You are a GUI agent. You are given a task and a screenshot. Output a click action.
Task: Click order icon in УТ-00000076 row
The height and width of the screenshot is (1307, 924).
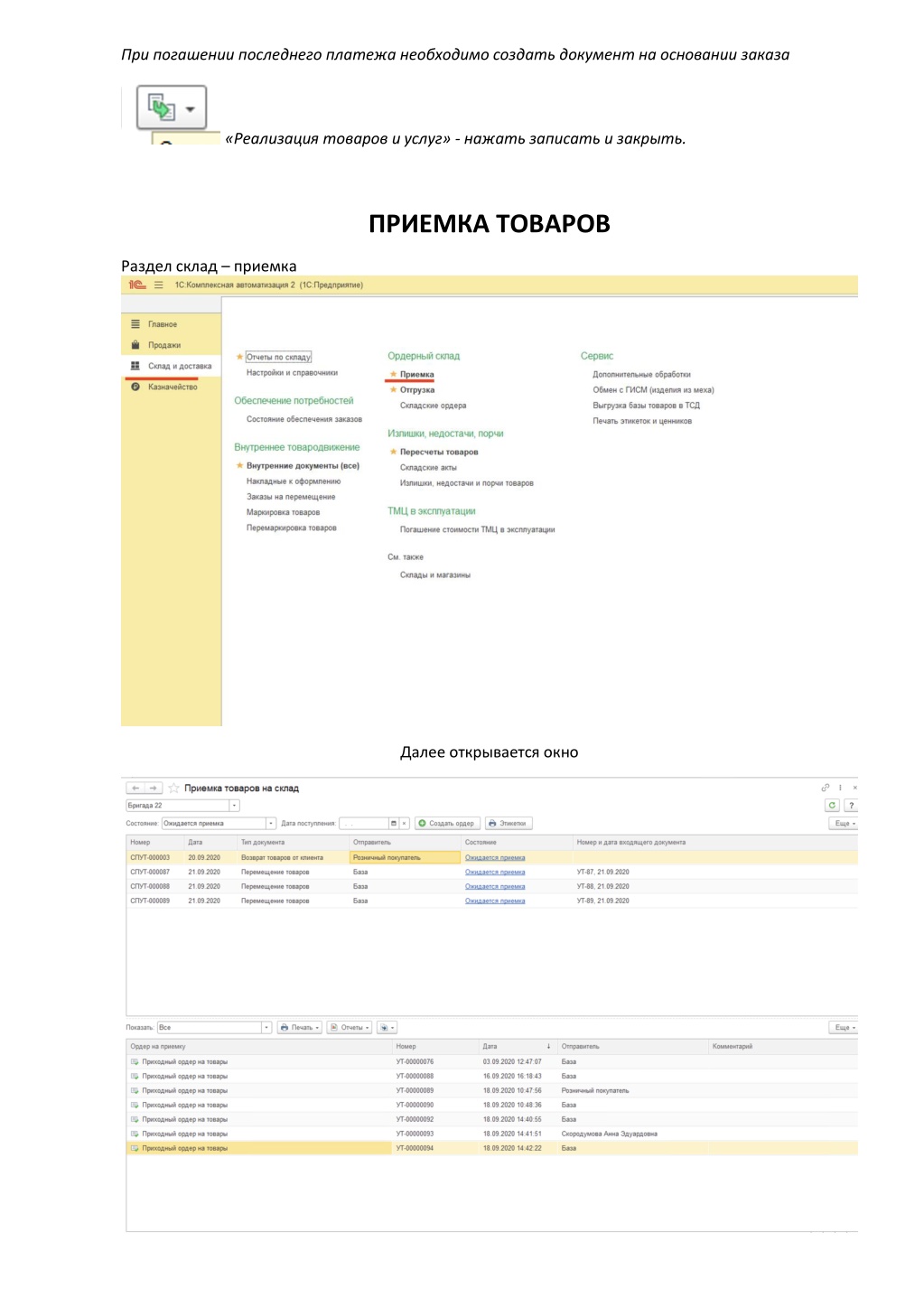click(135, 1062)
